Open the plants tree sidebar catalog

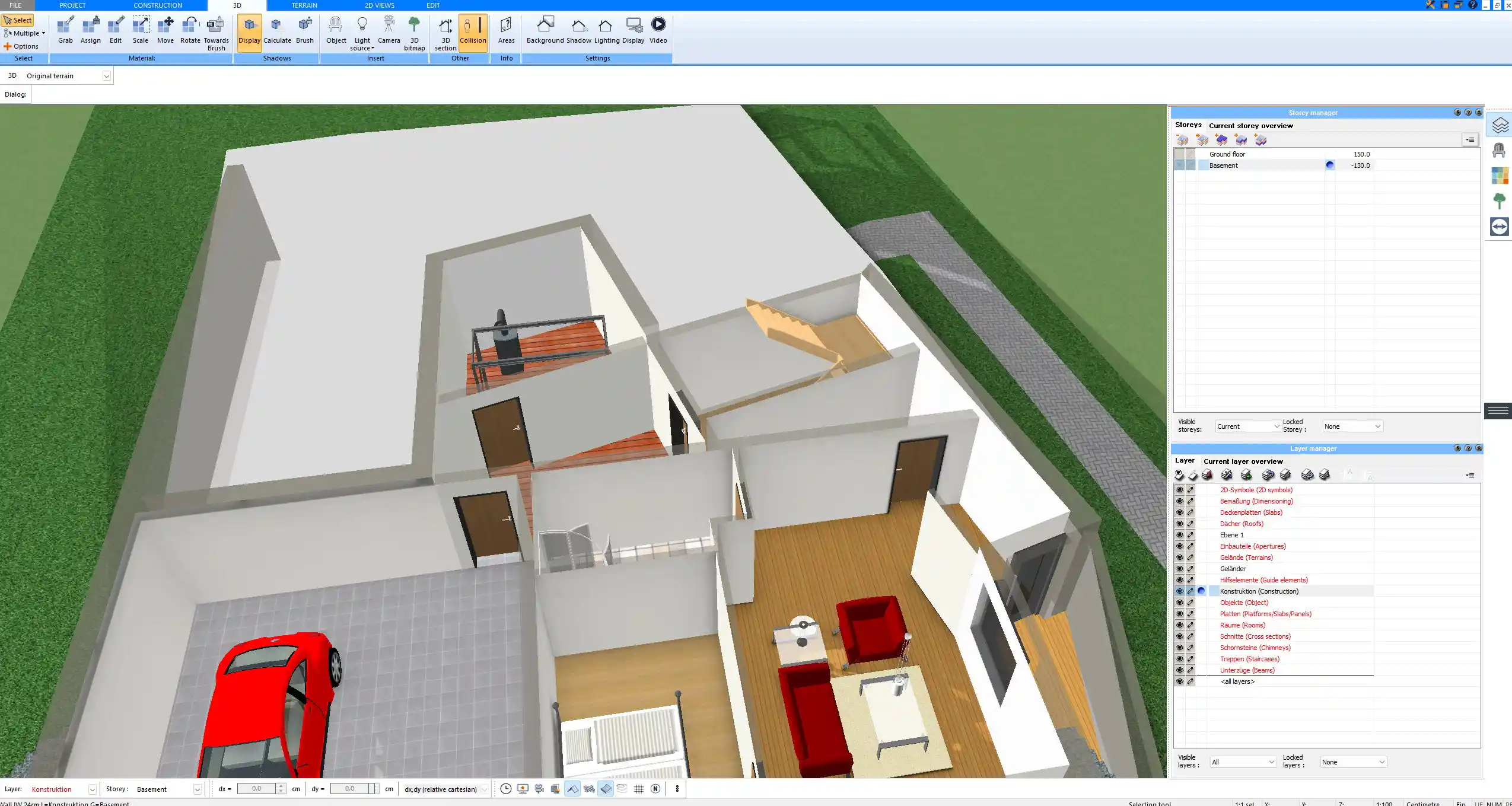click(1499, 201)
